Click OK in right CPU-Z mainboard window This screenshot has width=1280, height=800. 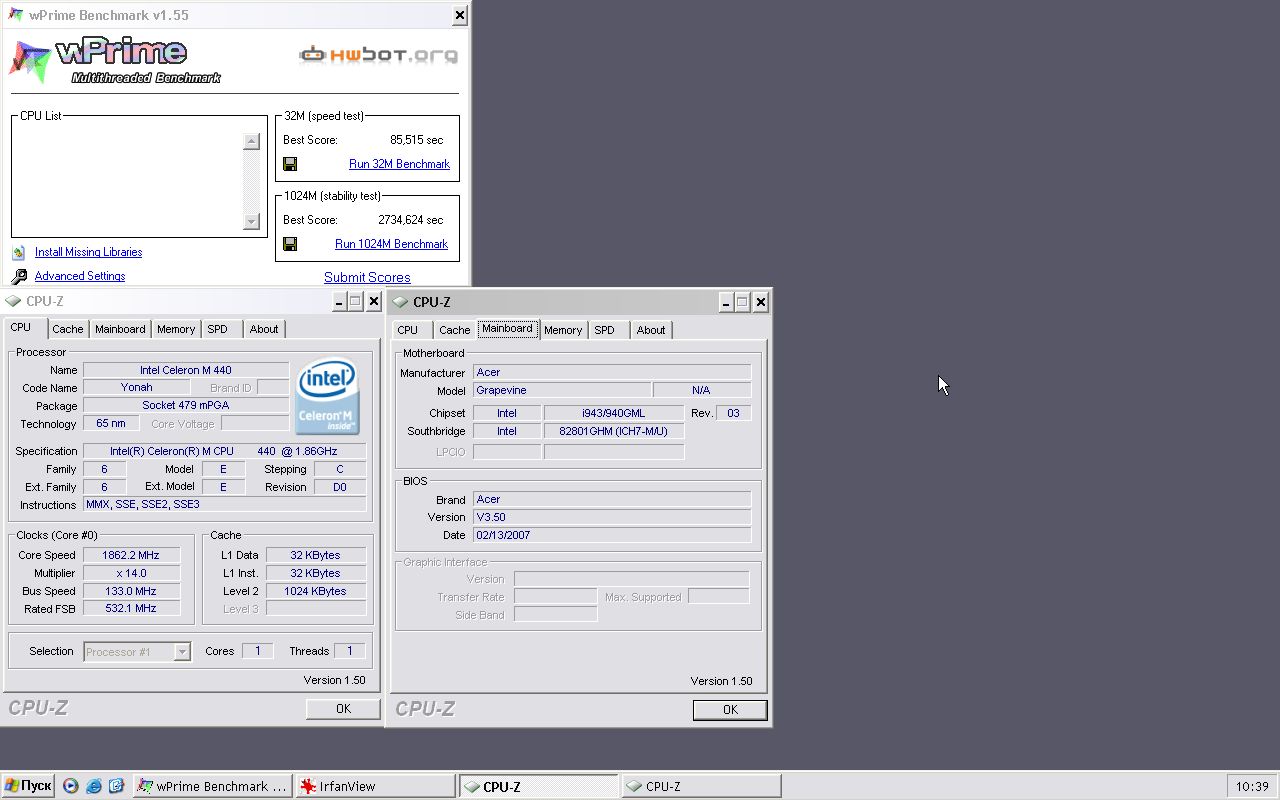click(x=730, y=710)
